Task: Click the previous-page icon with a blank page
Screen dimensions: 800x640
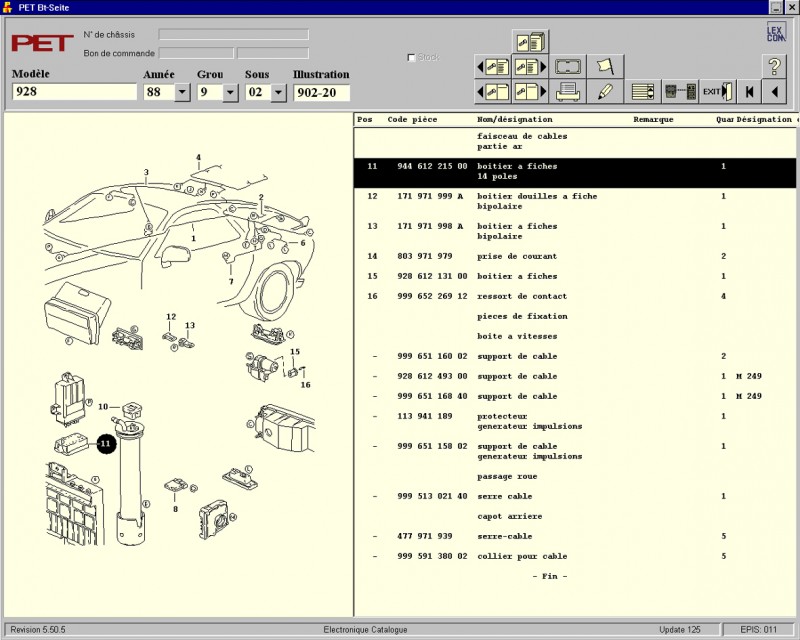Action: 493,92
